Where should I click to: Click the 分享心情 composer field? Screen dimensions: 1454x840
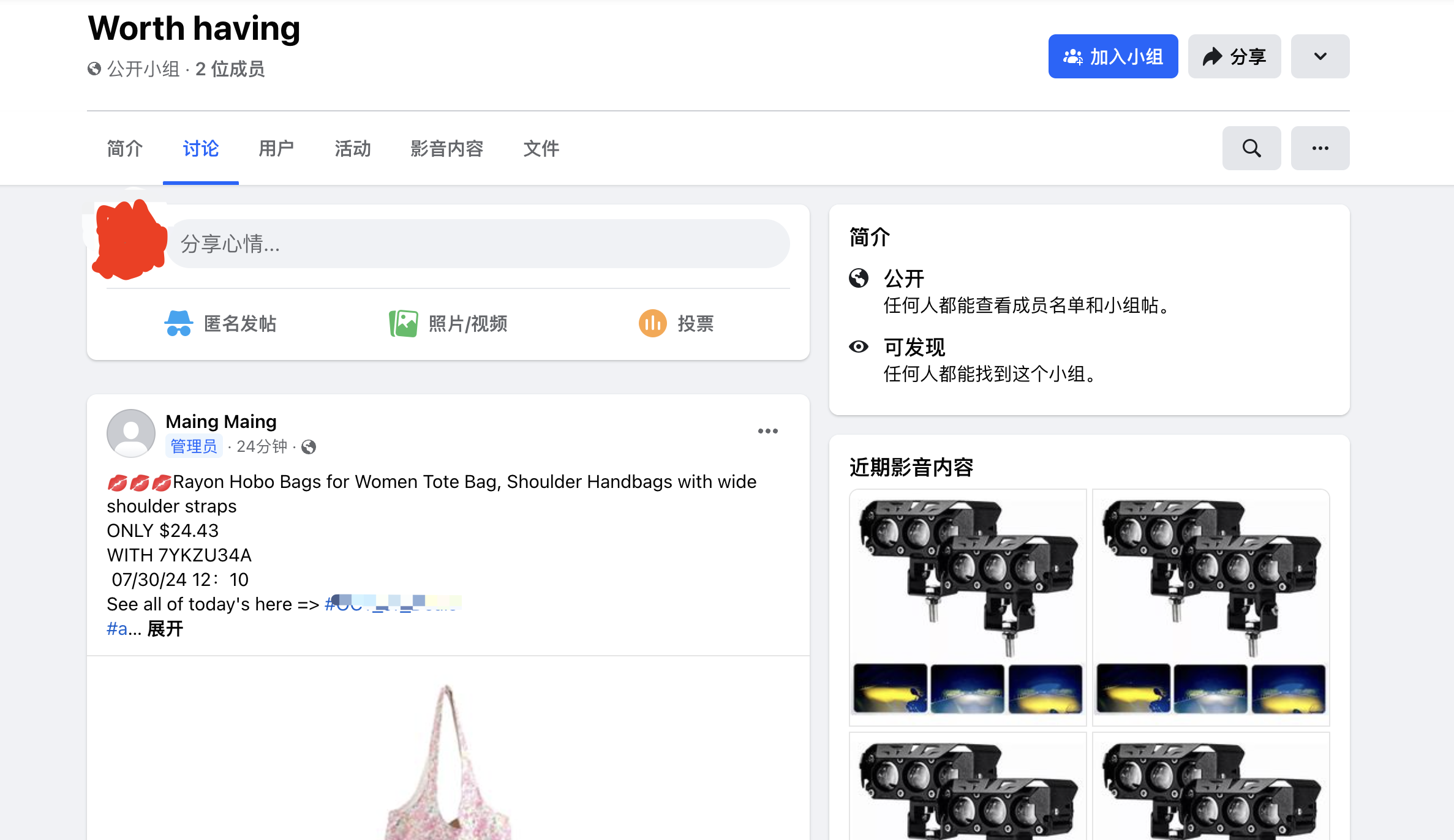[479, 244]
